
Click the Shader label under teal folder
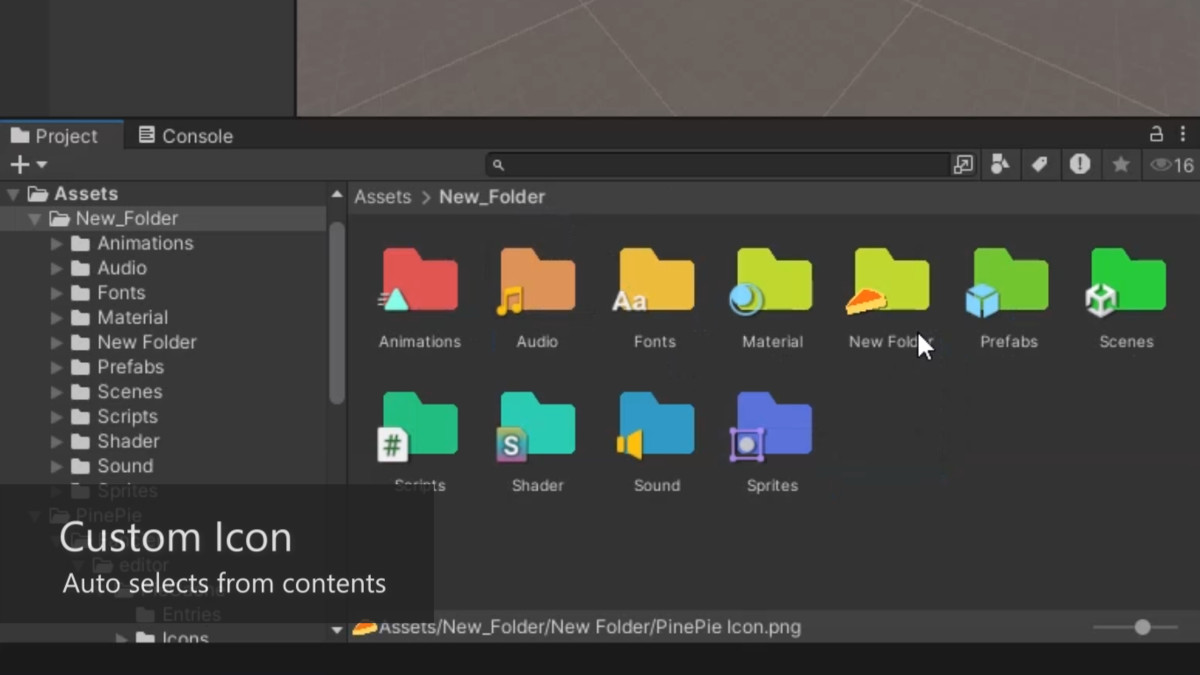pos(538,486)
